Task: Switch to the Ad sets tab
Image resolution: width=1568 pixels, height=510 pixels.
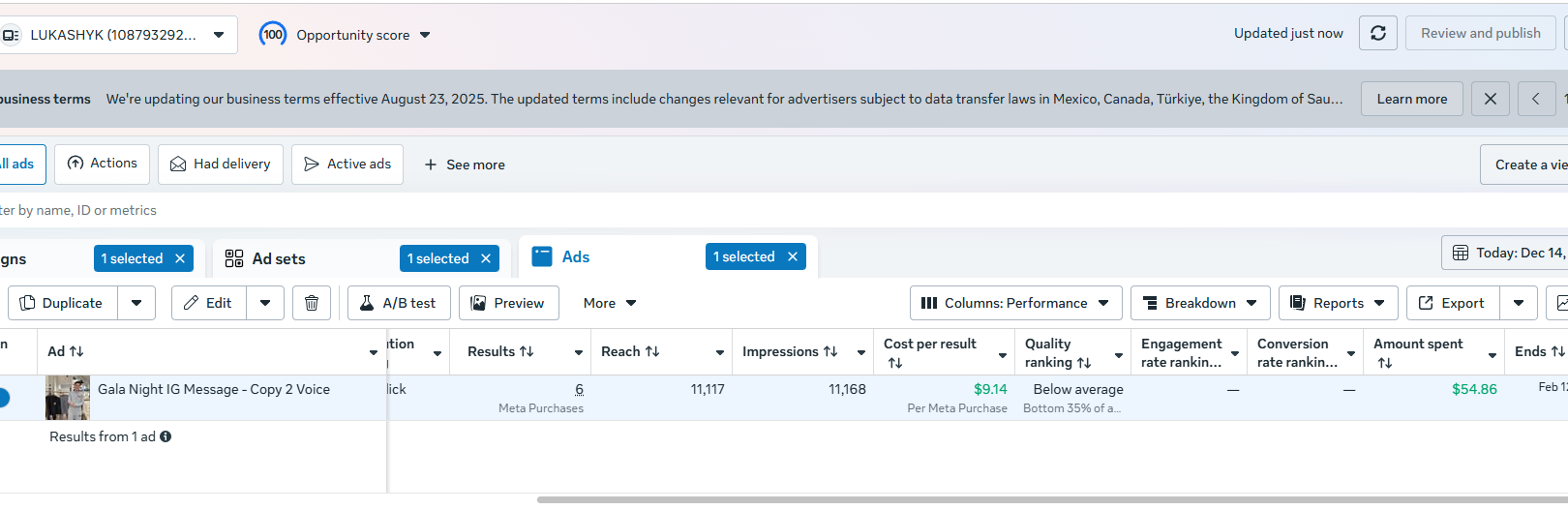Action: [x=279, y=258]
